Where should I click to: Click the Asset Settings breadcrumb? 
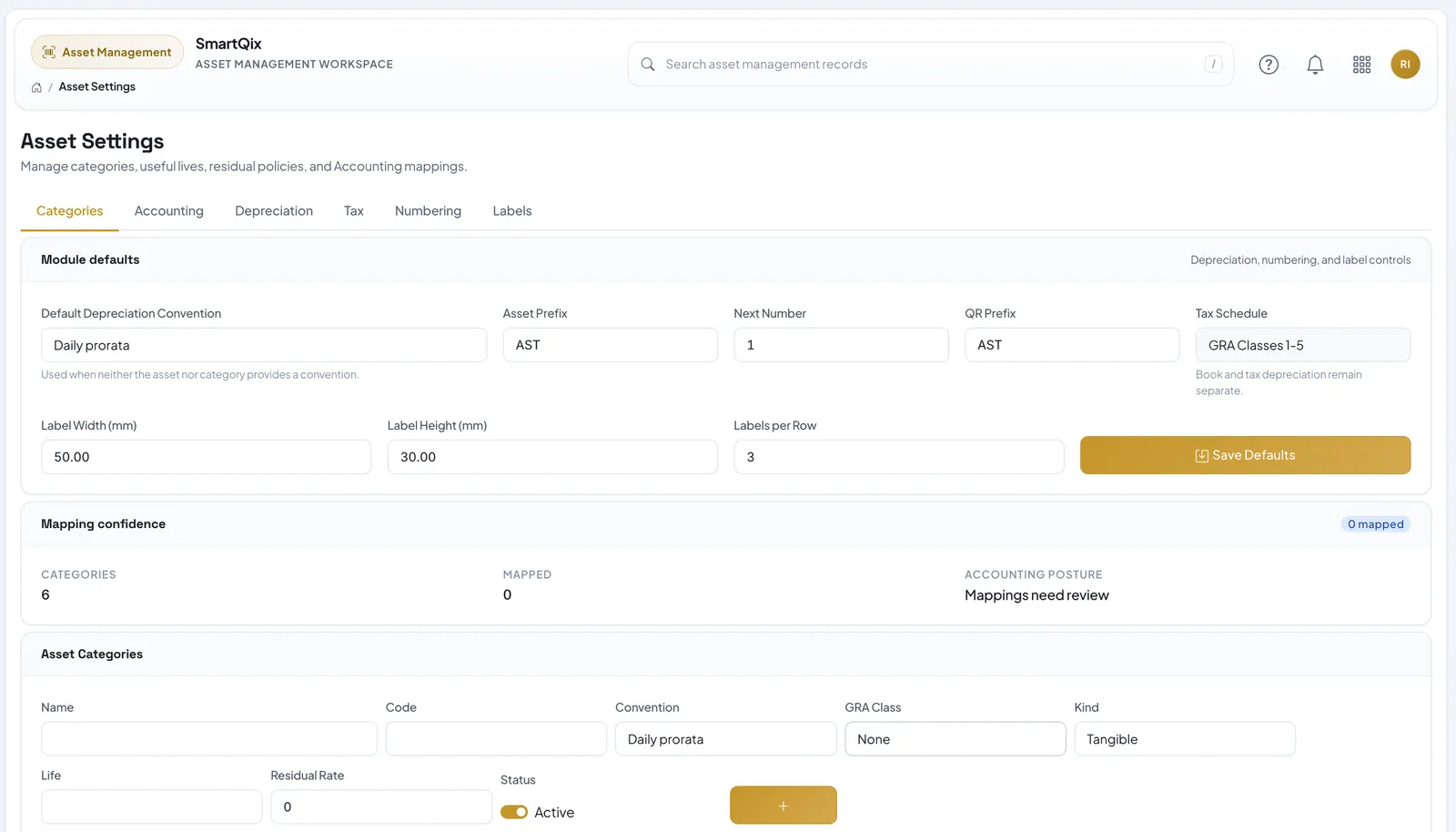[x=97, y=87]
